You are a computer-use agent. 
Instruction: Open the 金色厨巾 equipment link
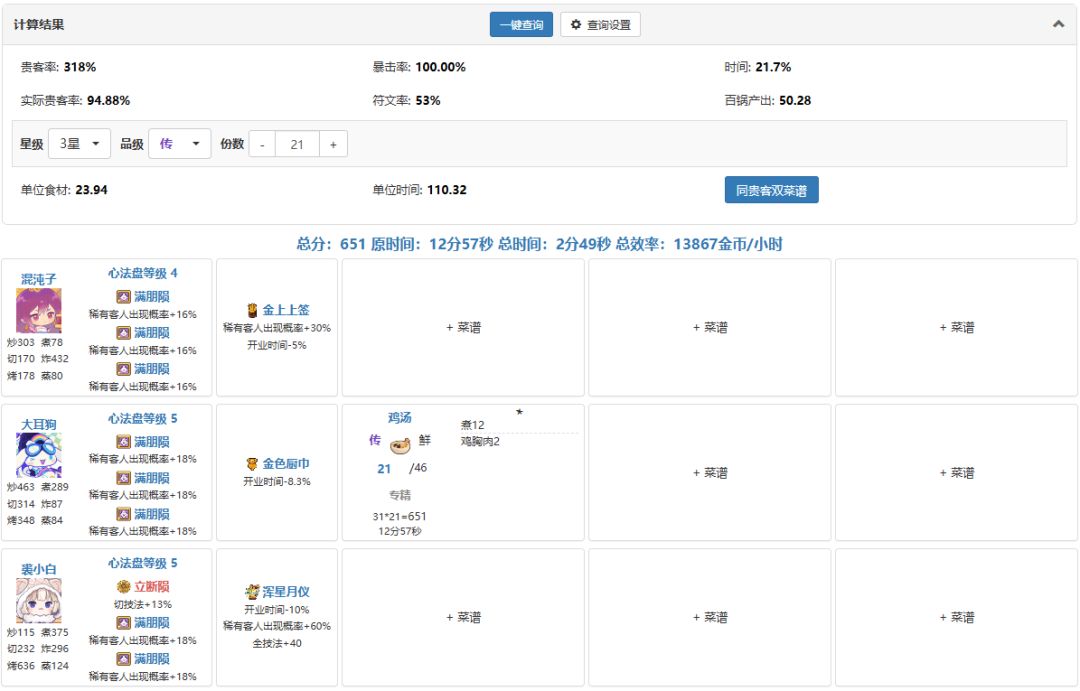pos(286,464)
